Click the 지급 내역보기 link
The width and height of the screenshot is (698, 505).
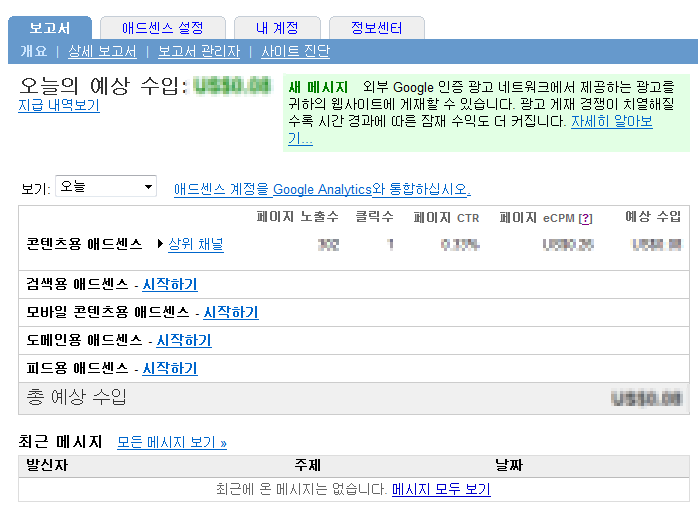pyautogui.click(x=59, y=105)
